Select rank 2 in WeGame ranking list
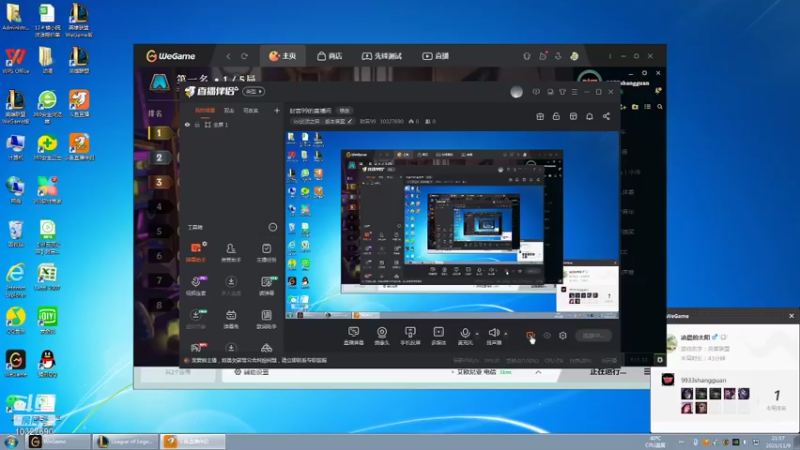This screenshot has width=800, height=450. point(159,158)
